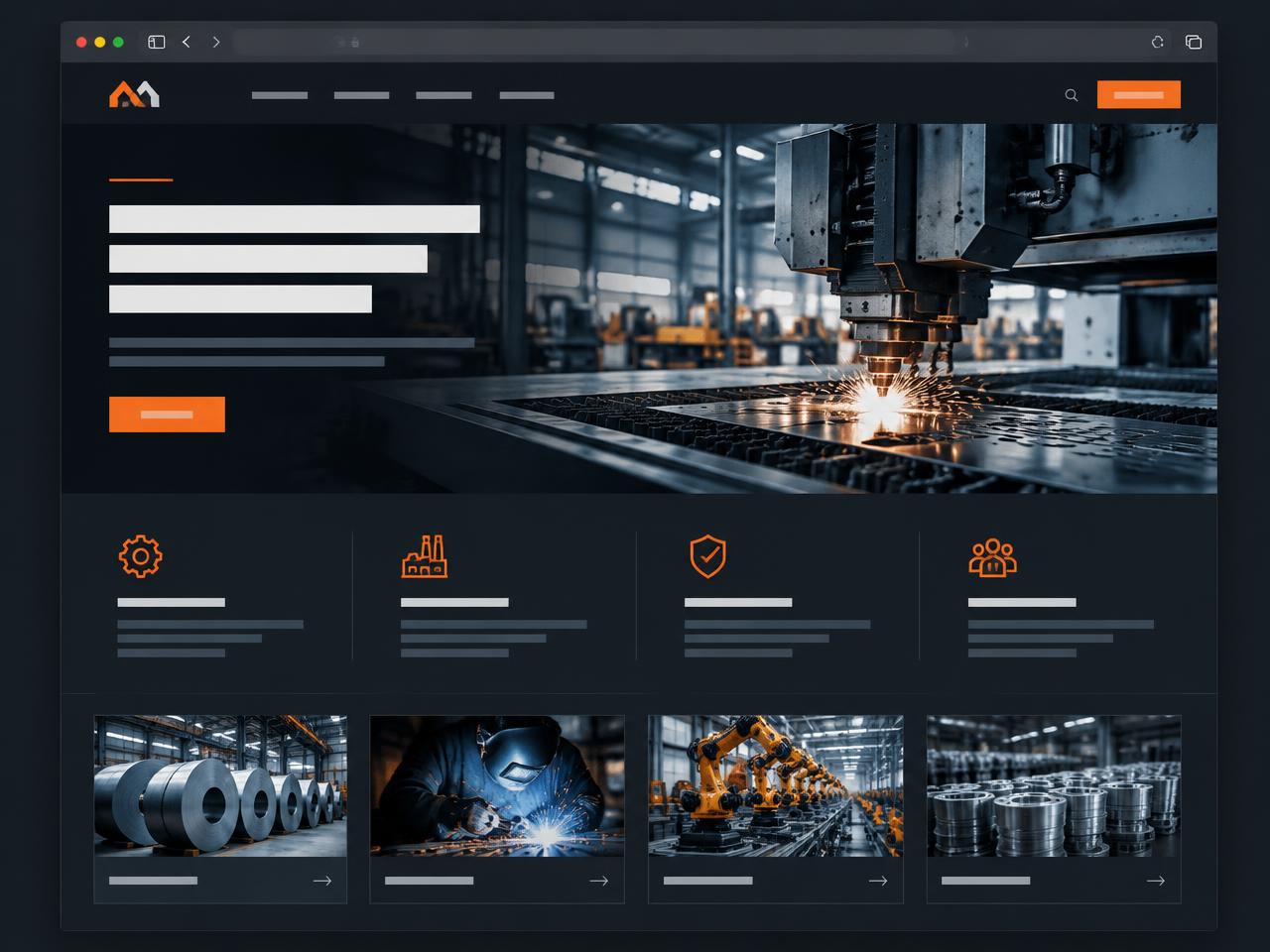The height and width of the screenshot is (952, 1270).
Task: Click the browser sidebar toggle icon
Action: click(x=157, y=42)
